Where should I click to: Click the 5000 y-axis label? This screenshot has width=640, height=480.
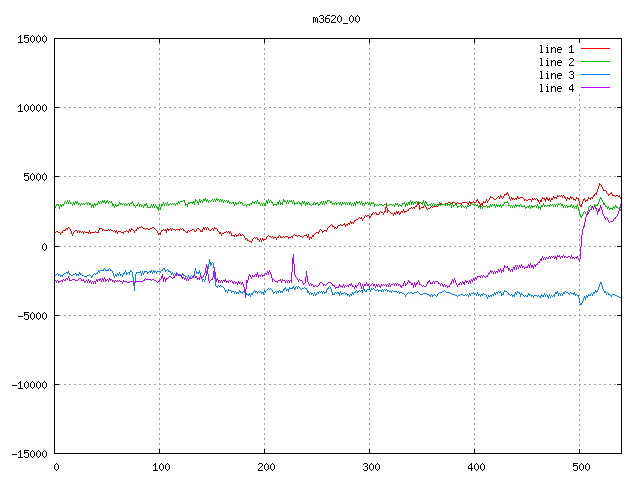(36, 177)
